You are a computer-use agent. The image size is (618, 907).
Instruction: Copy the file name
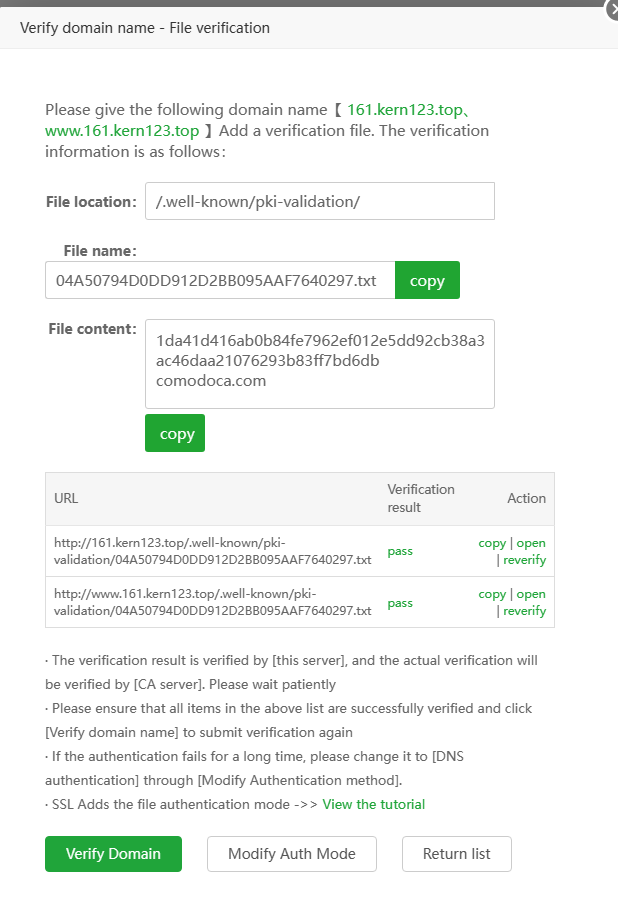[427, 281]
